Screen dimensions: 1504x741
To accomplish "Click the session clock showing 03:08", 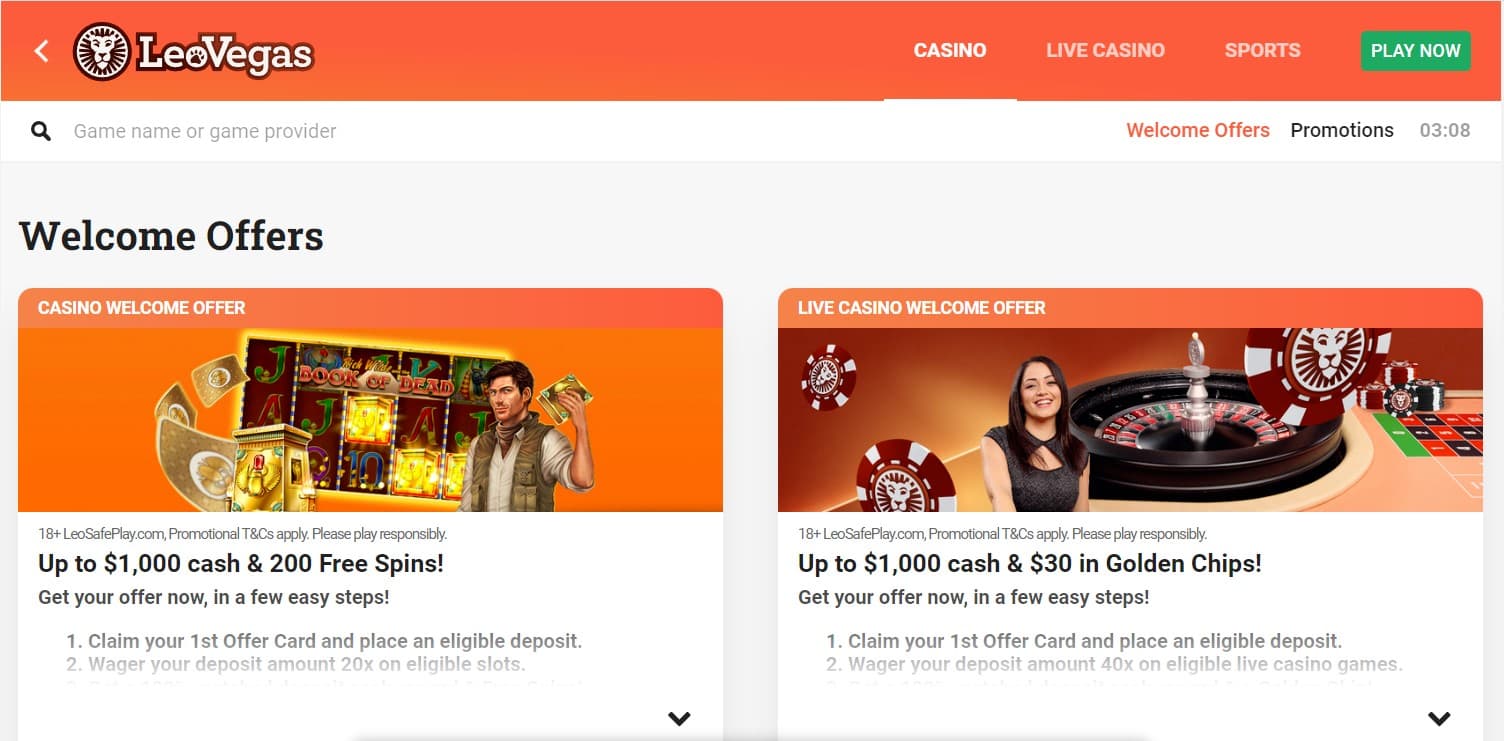I will [1445, 130].
